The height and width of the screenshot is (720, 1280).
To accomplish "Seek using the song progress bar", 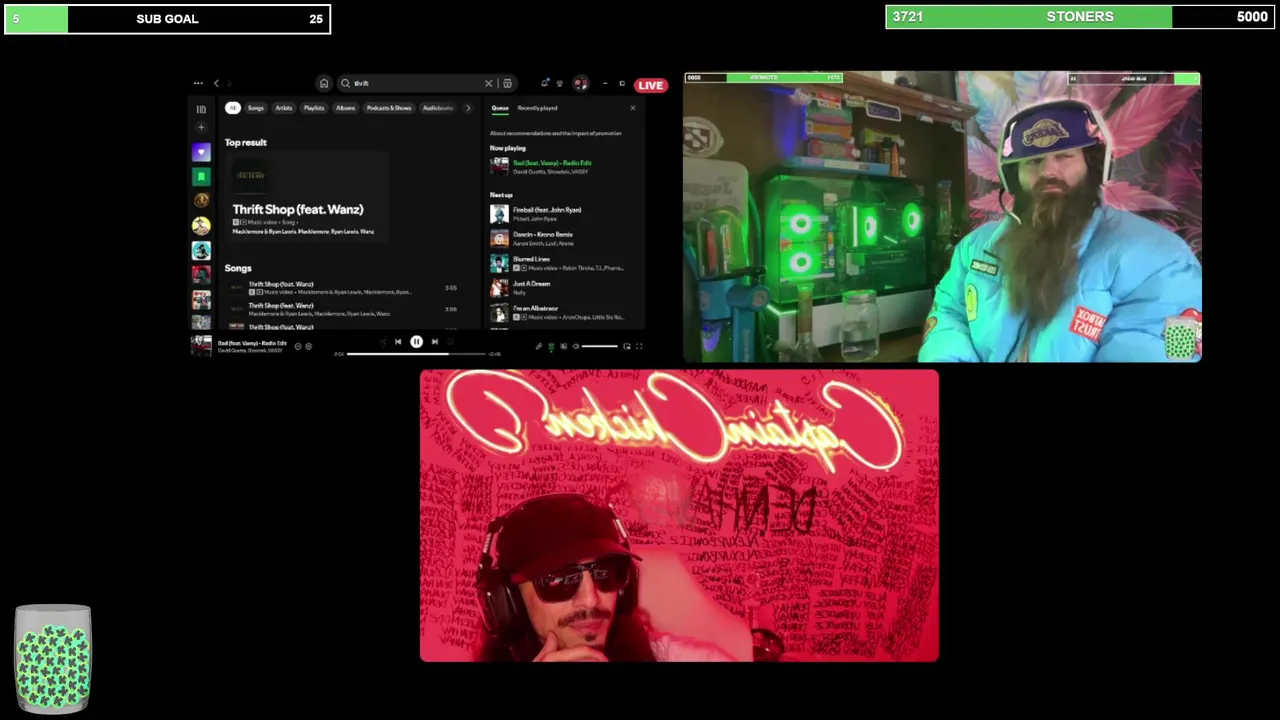I will (417, 354).
